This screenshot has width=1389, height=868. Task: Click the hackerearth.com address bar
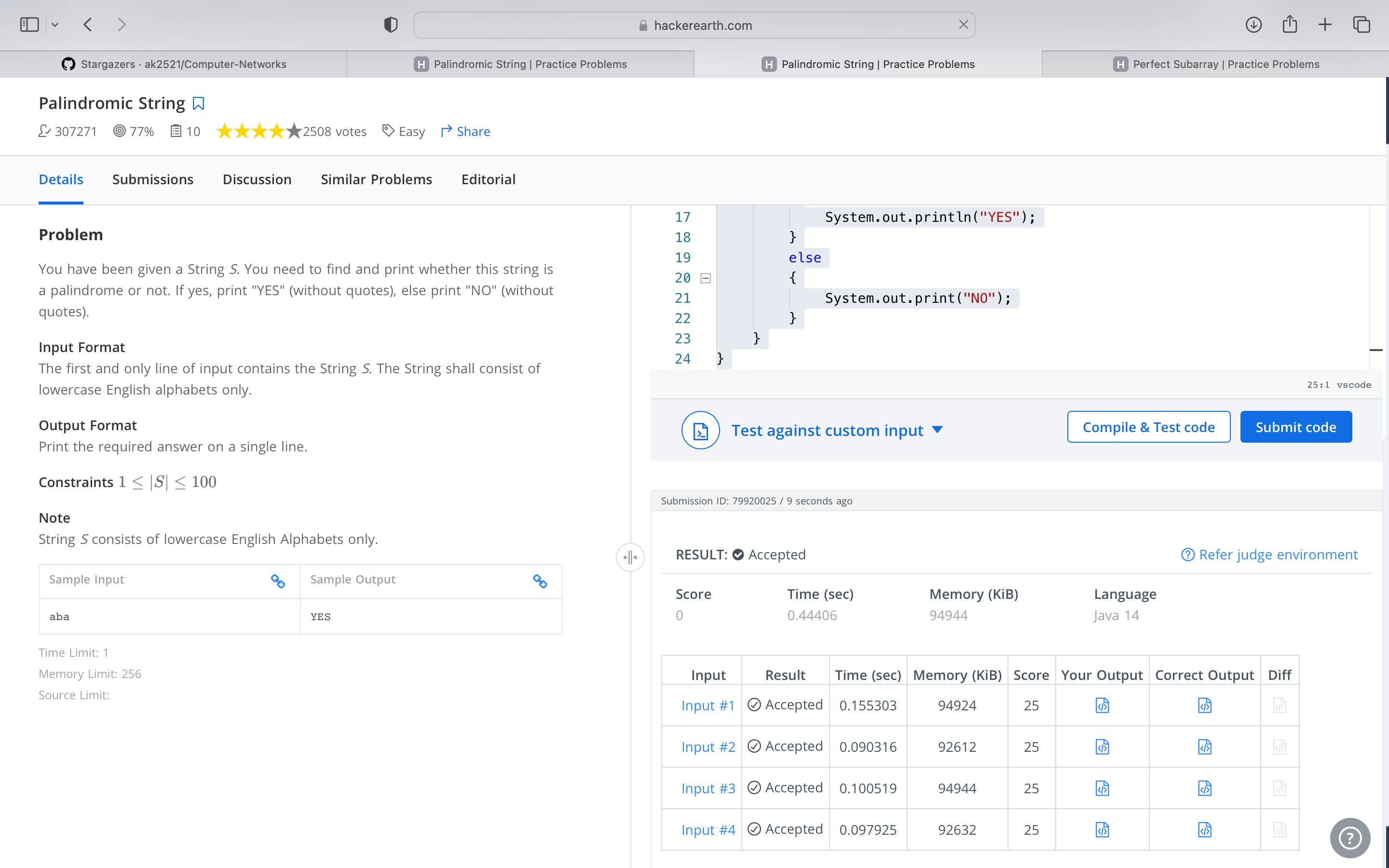694,25
